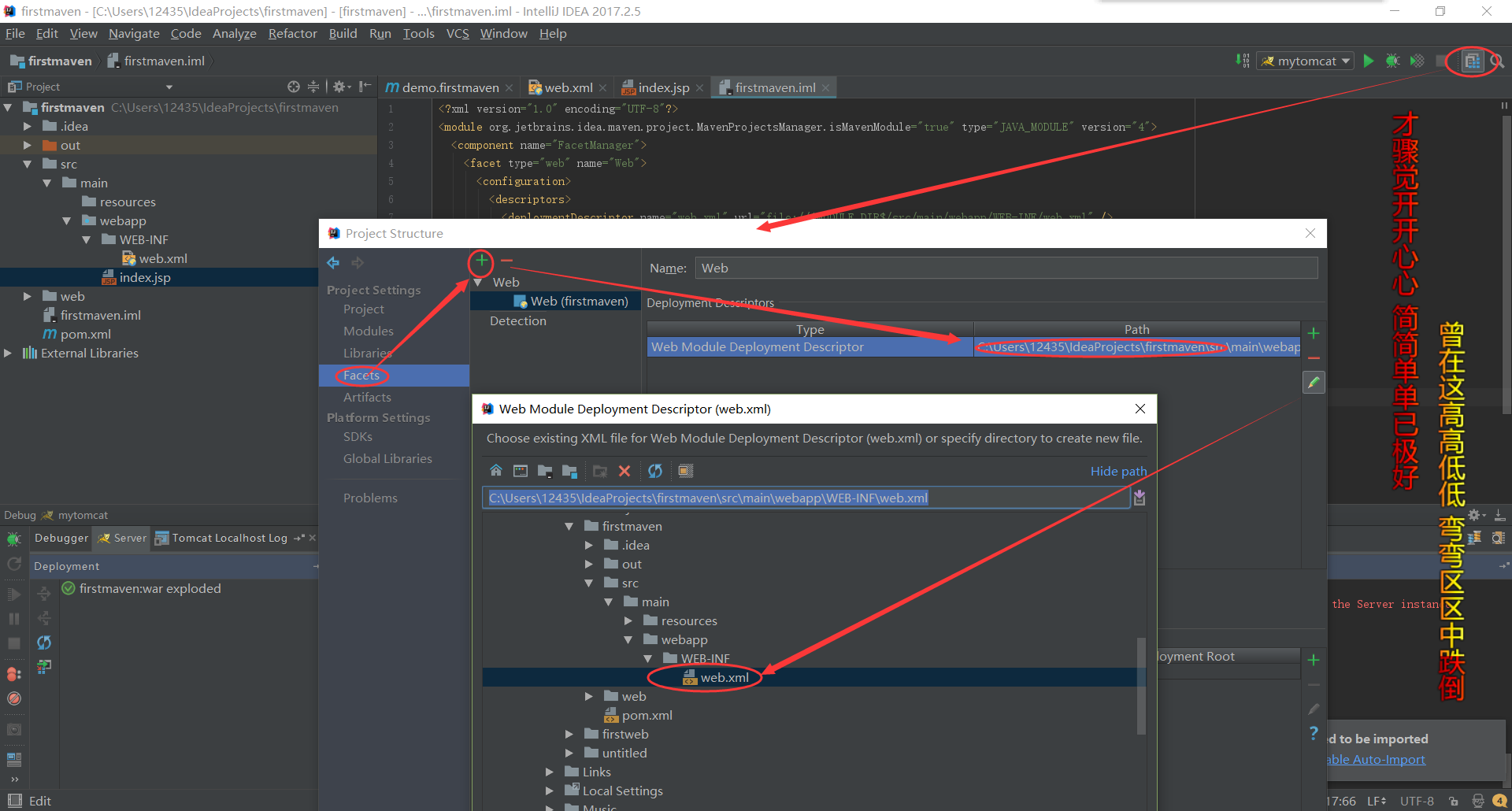Select Detection under Web facets

pyautogui.click(x=517, y=320)
